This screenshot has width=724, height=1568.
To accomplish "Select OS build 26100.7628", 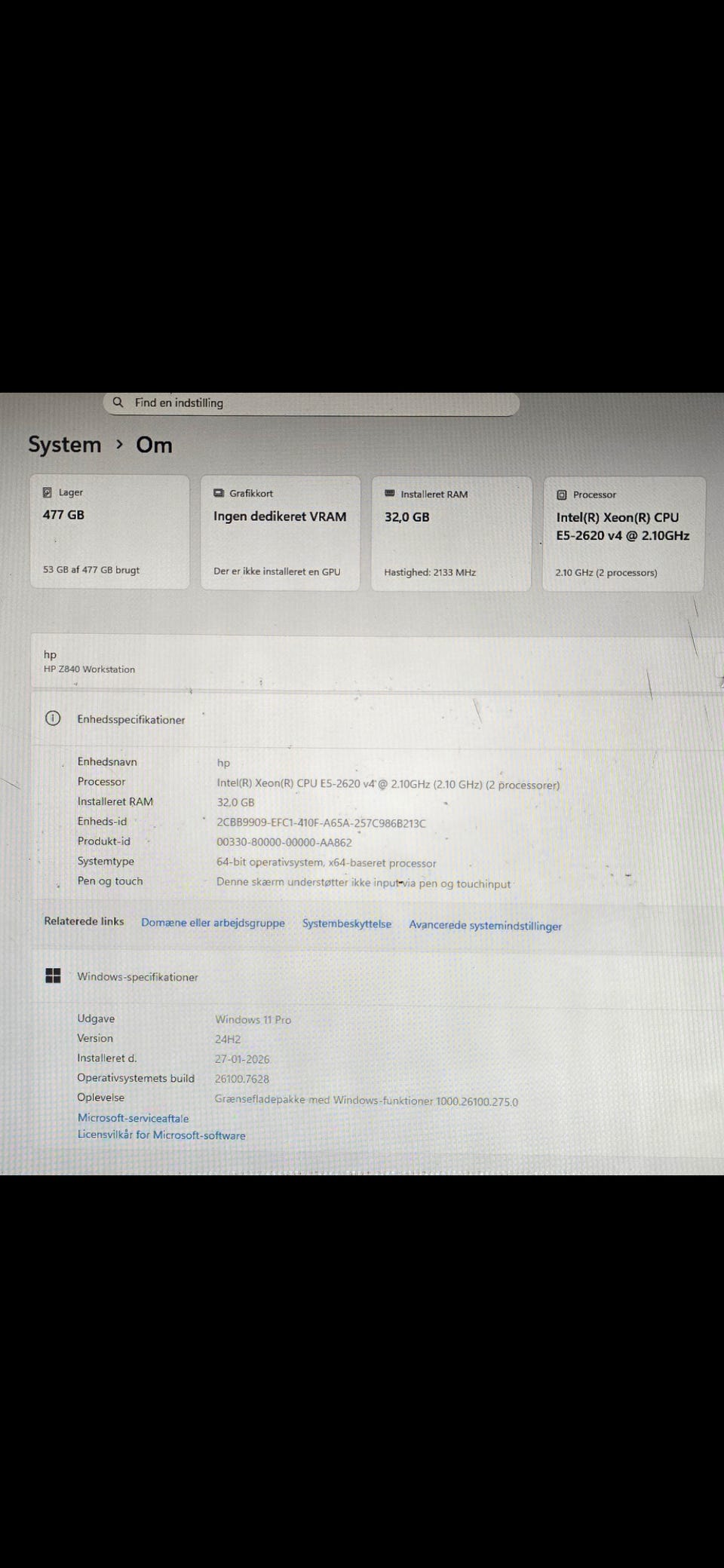I will 242,1080.
